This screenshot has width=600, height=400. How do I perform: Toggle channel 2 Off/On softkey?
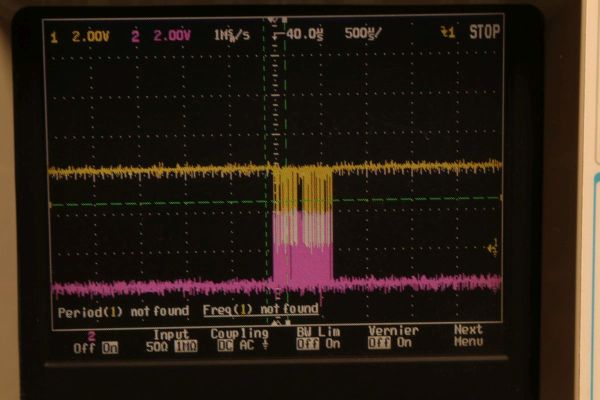click(x=95, y=342)
